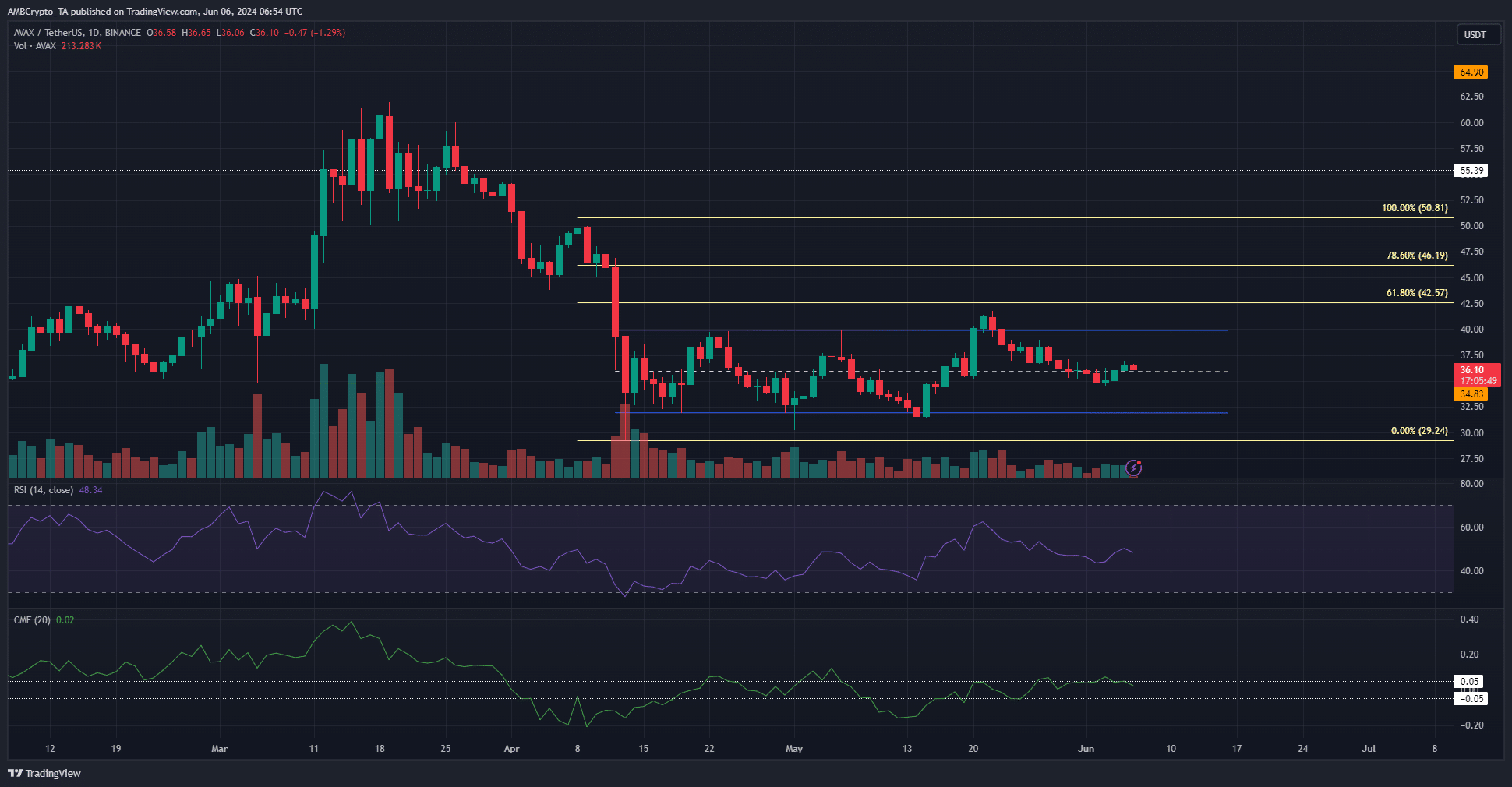1512x787 pixels.
Task: Click the -0.20 CMF axis tick
Action: tap(1471, 725)
